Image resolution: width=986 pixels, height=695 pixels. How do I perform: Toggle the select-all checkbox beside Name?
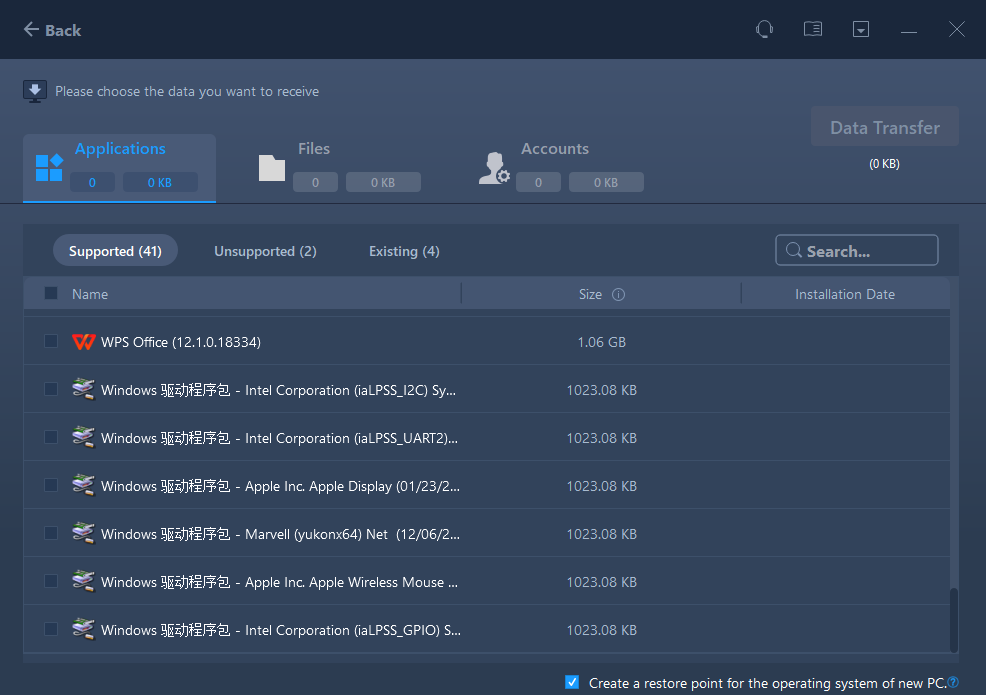click(51, 294)
